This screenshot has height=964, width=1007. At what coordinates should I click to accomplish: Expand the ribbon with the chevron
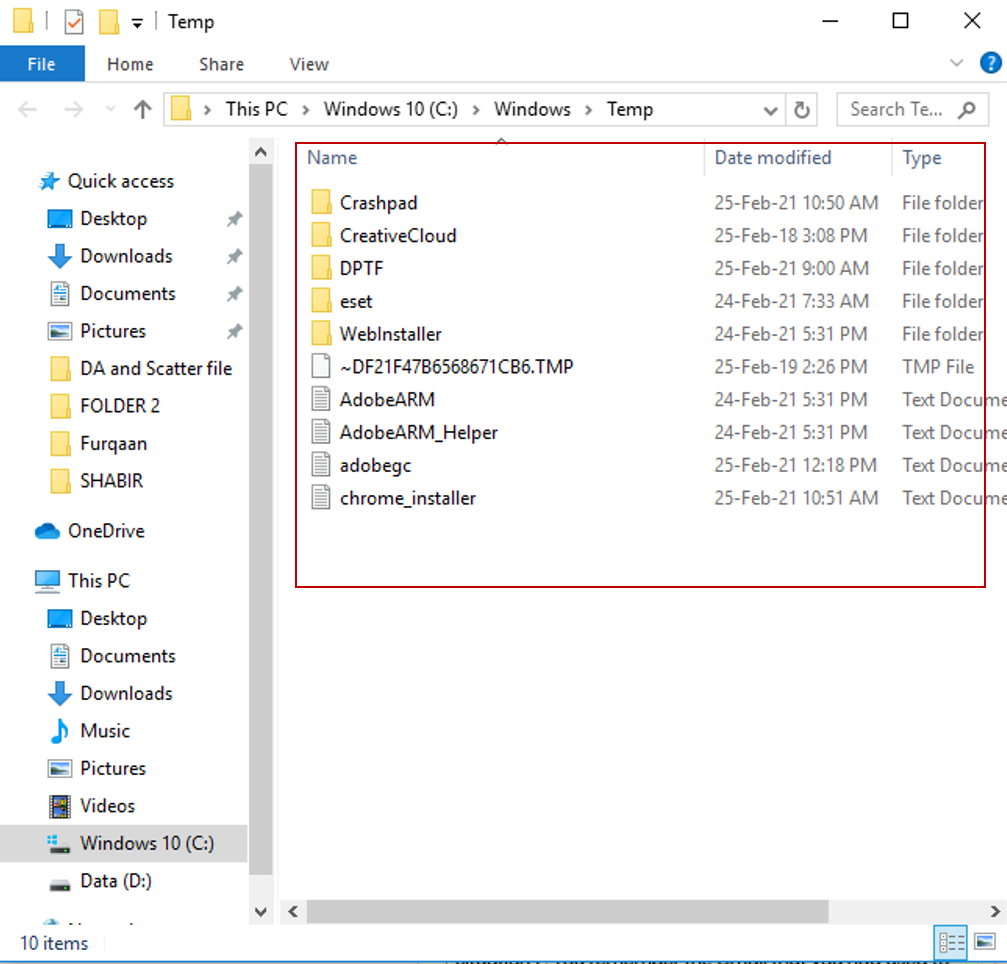(958, 63)
